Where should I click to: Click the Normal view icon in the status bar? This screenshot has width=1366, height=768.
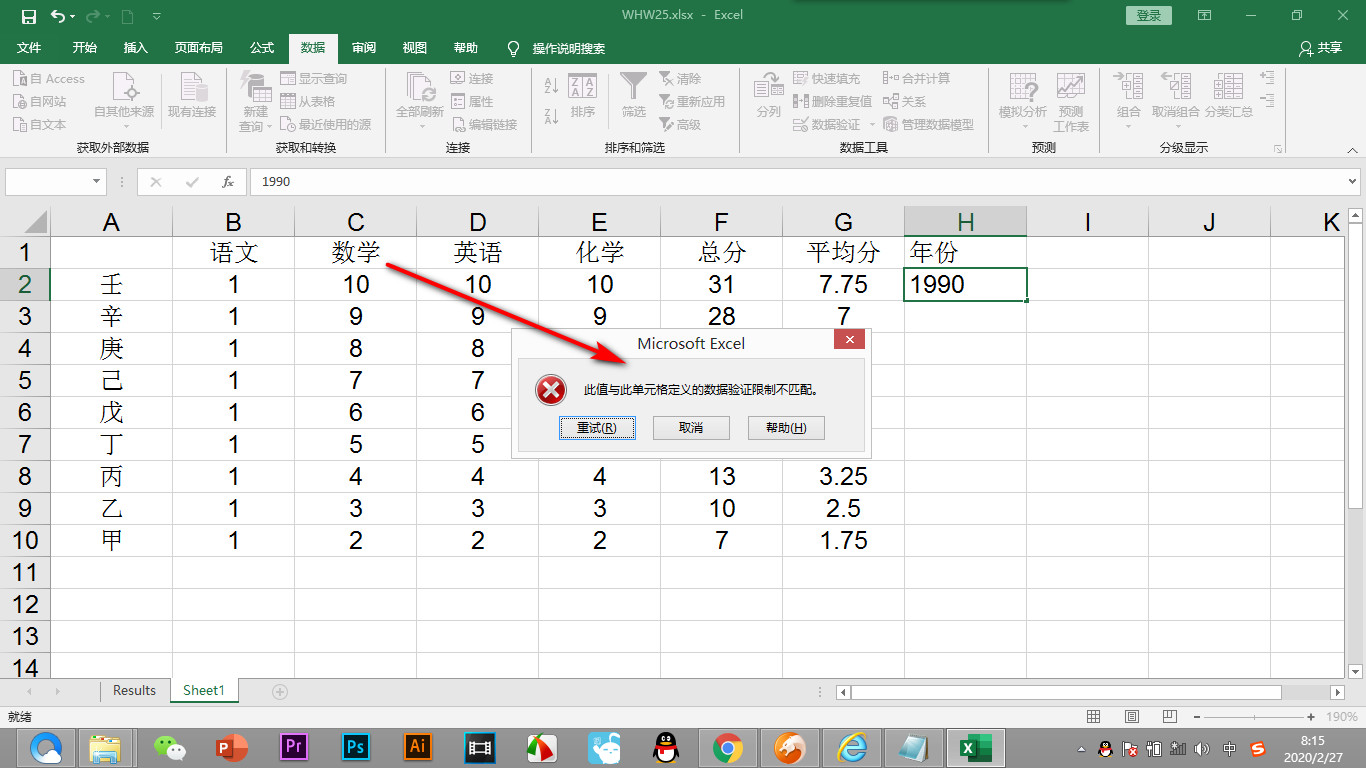coord(1094,717)
